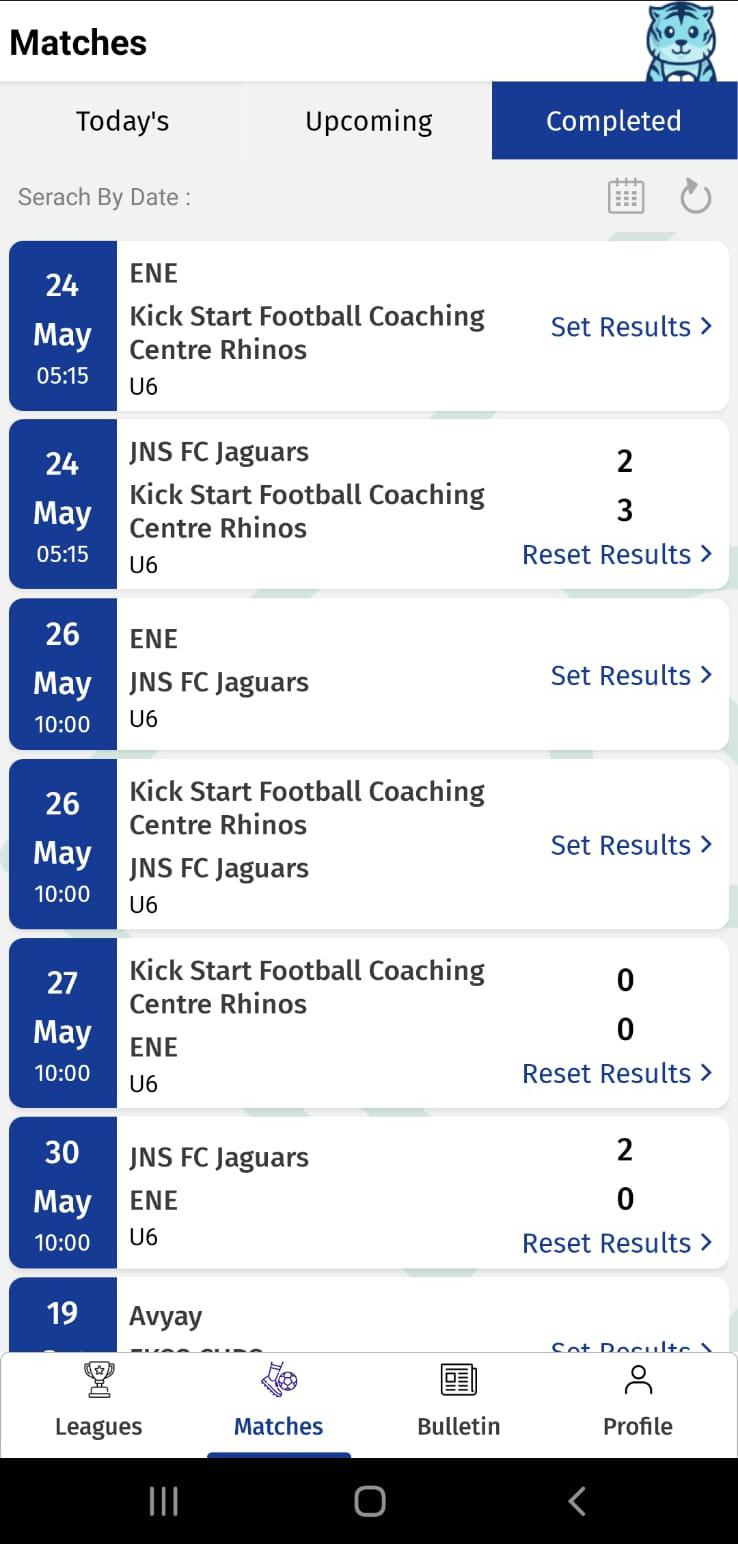Reset Results for 30 May Jaguars vs ENE
The image size is (738, 1544).
(617, 1243)
